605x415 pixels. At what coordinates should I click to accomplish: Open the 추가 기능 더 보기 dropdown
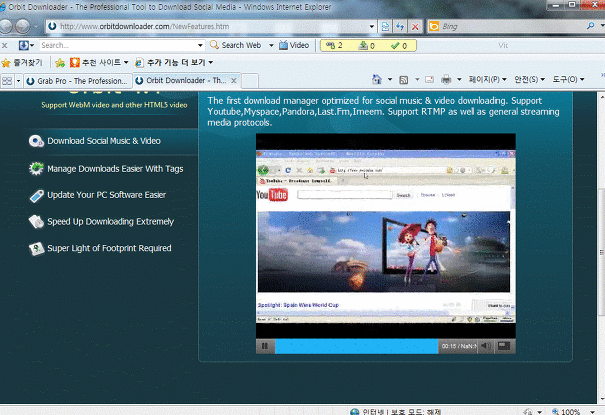pyautogui.click(x=174, y=62)
